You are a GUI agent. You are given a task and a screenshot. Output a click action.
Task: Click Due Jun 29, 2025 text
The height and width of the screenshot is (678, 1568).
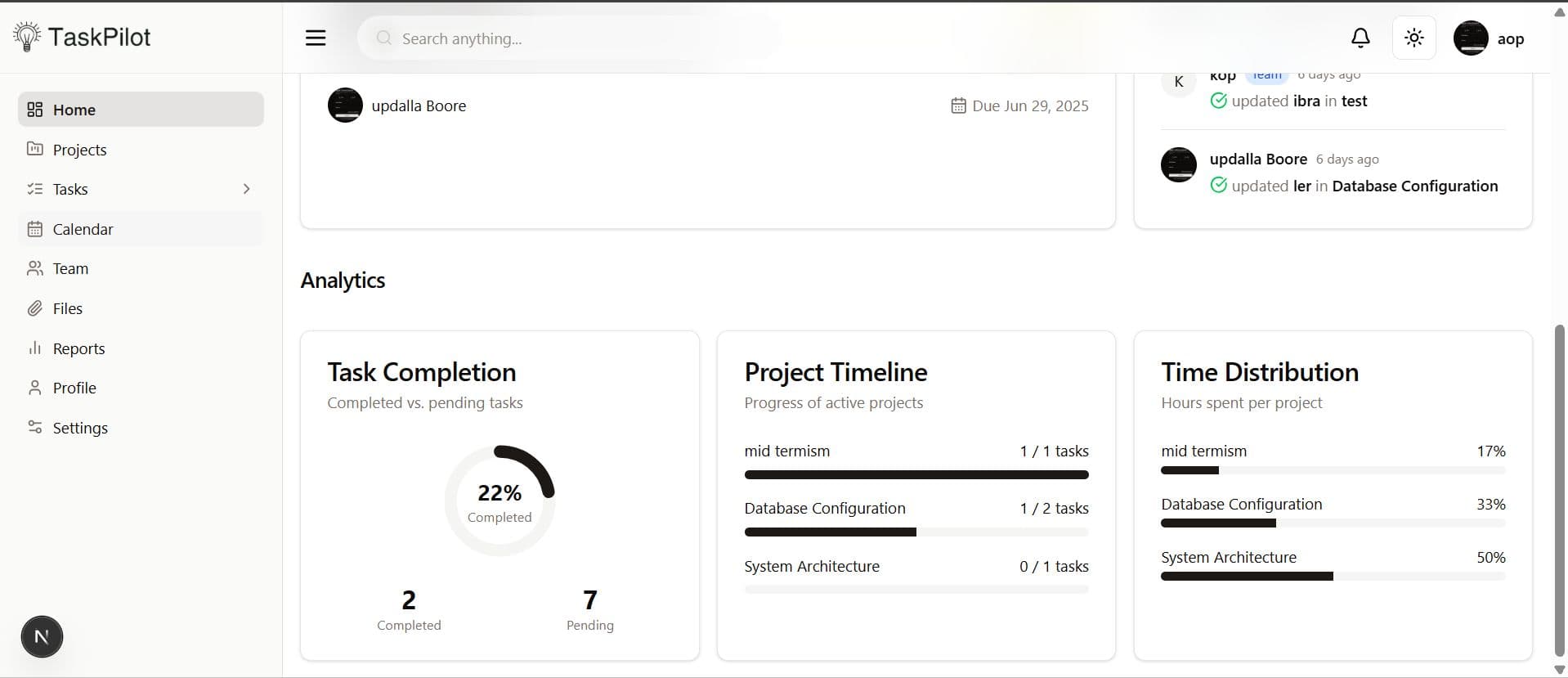pyautogui.click(x=1030, y=106)
